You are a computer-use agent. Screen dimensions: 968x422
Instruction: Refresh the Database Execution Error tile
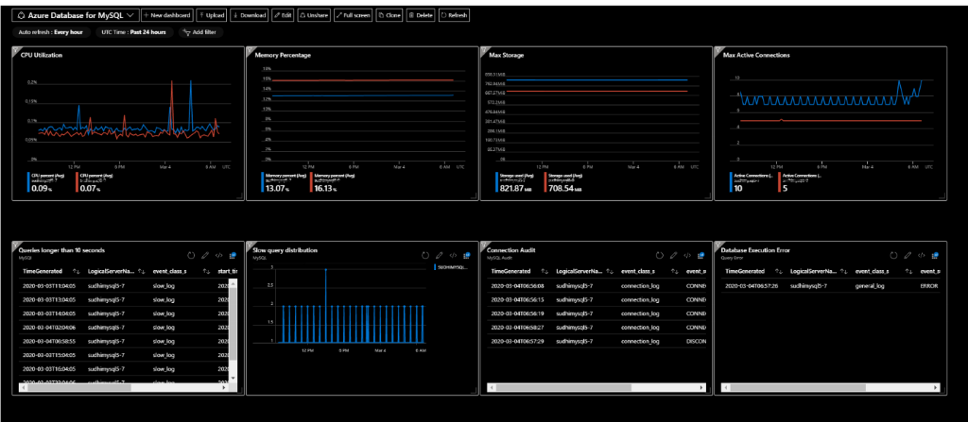pos(893,255)
